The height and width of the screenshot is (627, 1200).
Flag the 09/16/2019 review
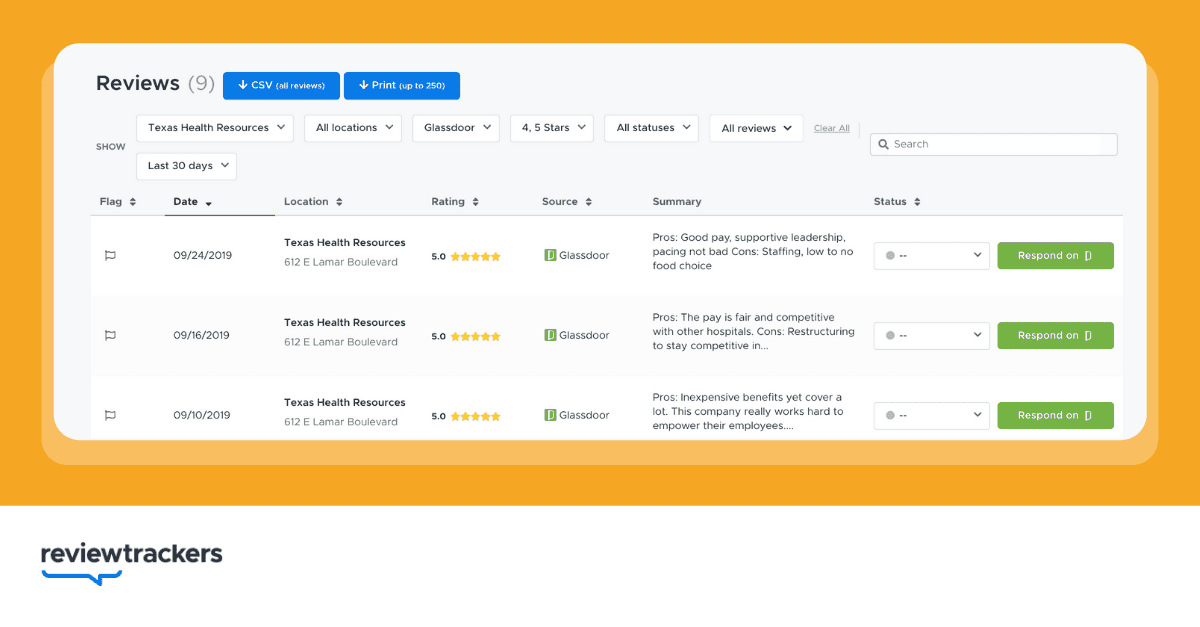coord(110,336)
